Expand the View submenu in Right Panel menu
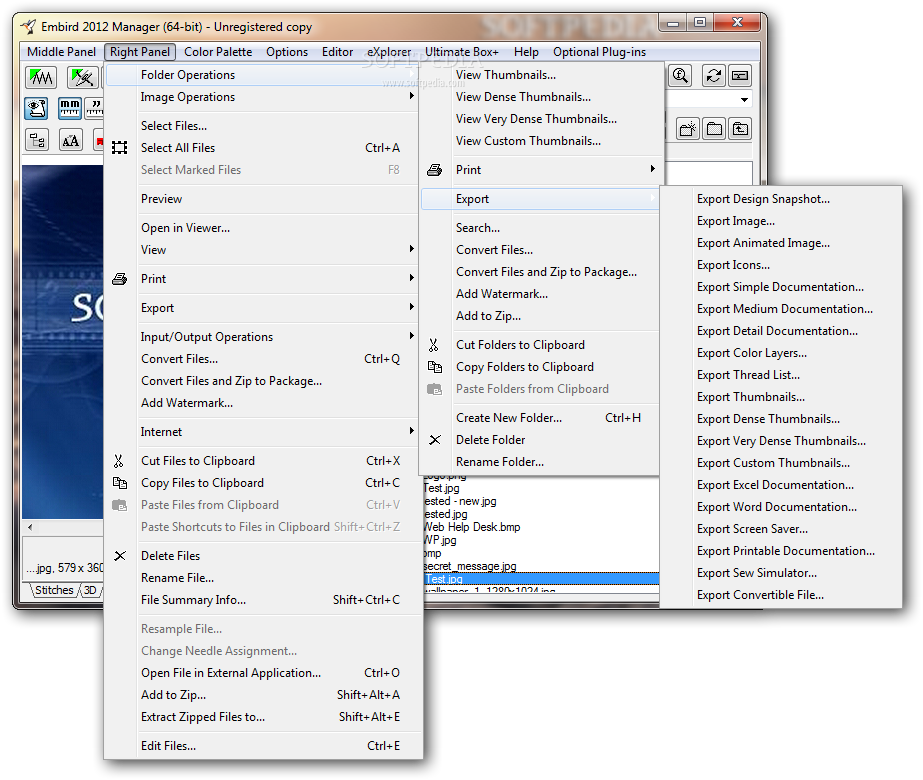Viewport: 923px width, 780px height. (411, 249)
